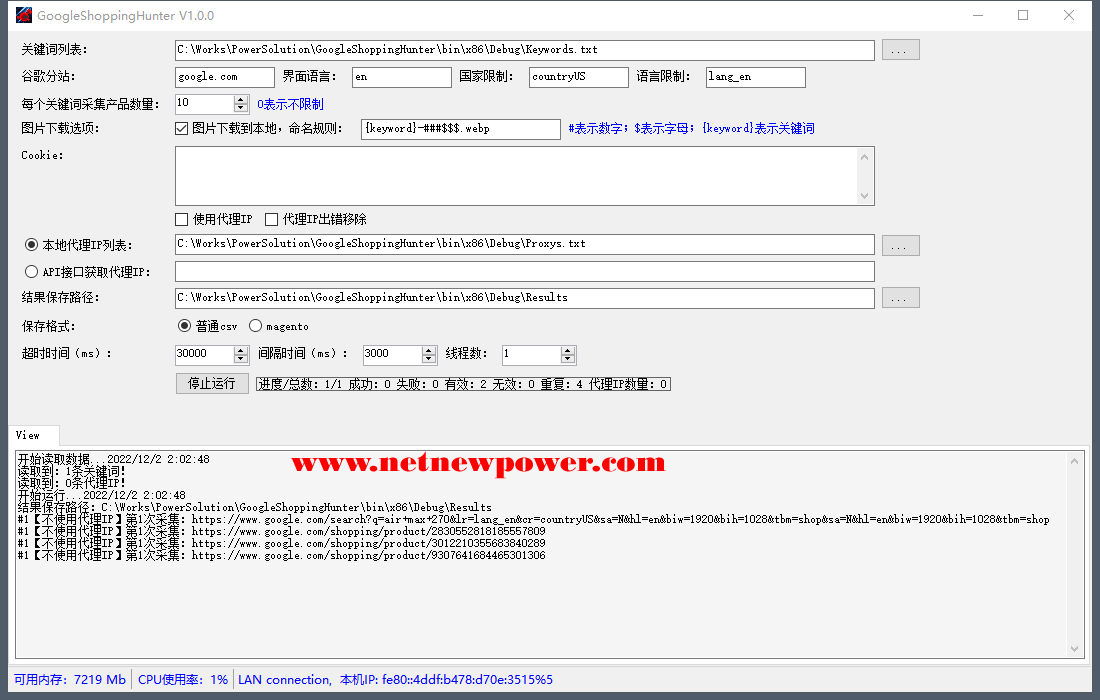Close the GoogleShoppingHunter window
Image resolution: width=1100 pixels, height=700 pixels.
[1068, 15]
